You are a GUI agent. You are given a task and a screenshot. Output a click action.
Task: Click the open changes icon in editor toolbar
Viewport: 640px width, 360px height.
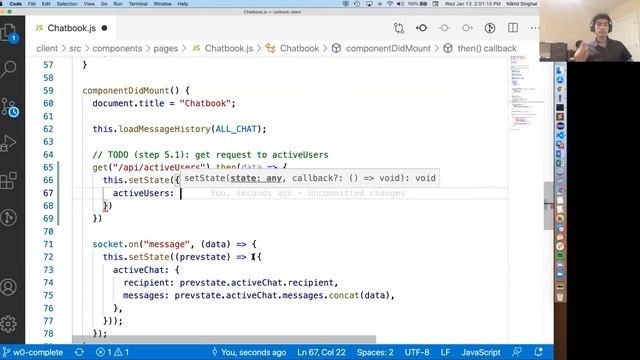pos(399,28)
